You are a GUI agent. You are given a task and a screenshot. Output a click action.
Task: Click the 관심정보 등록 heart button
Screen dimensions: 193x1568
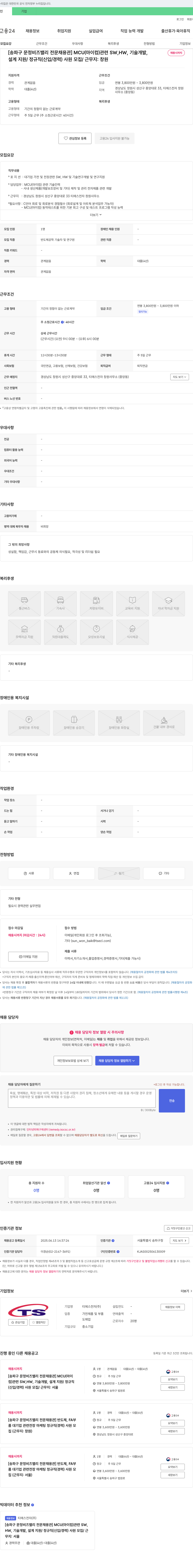click(75, 138)
